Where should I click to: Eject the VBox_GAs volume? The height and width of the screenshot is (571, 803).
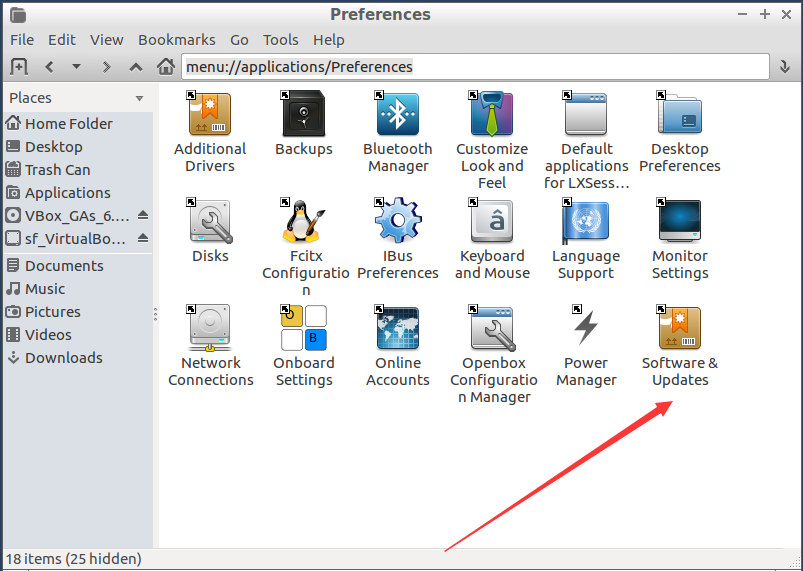pos(143,216)
